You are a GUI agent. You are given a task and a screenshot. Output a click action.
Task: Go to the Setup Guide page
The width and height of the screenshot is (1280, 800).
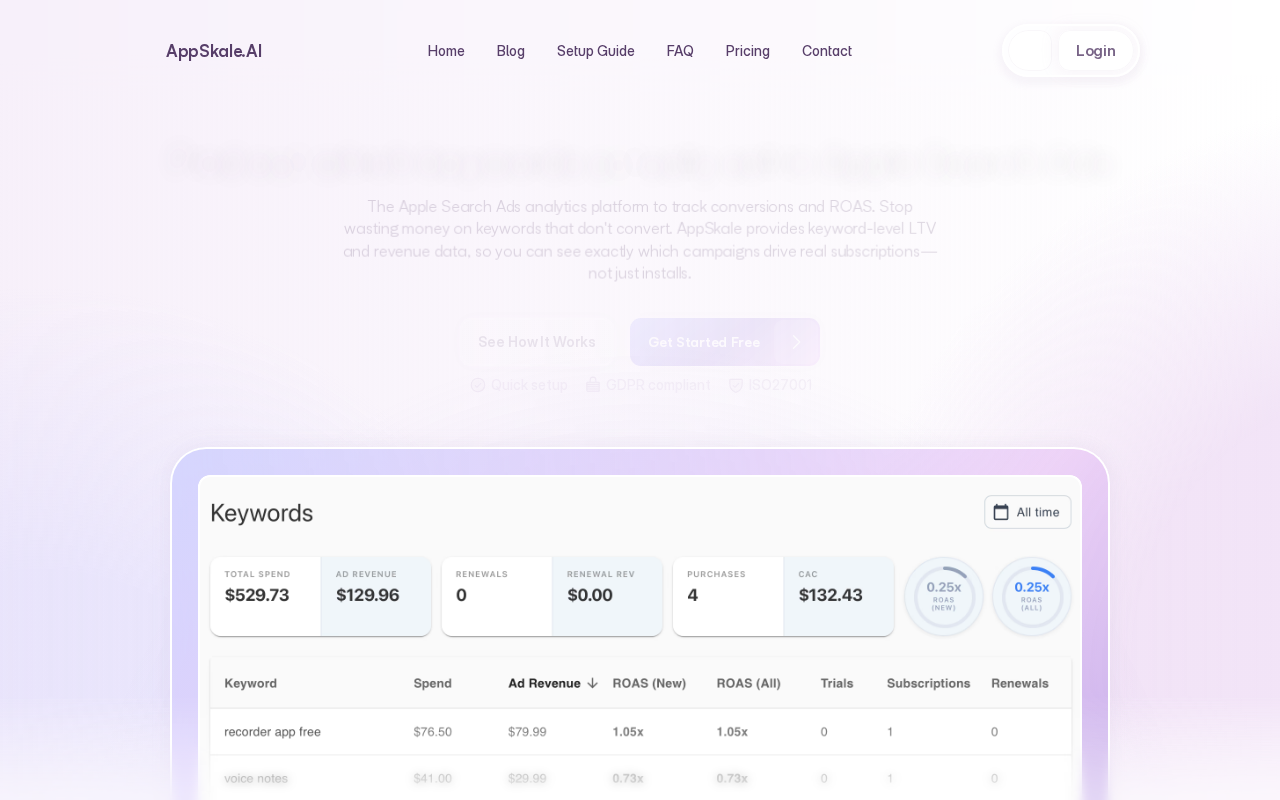tap(595, 51)
